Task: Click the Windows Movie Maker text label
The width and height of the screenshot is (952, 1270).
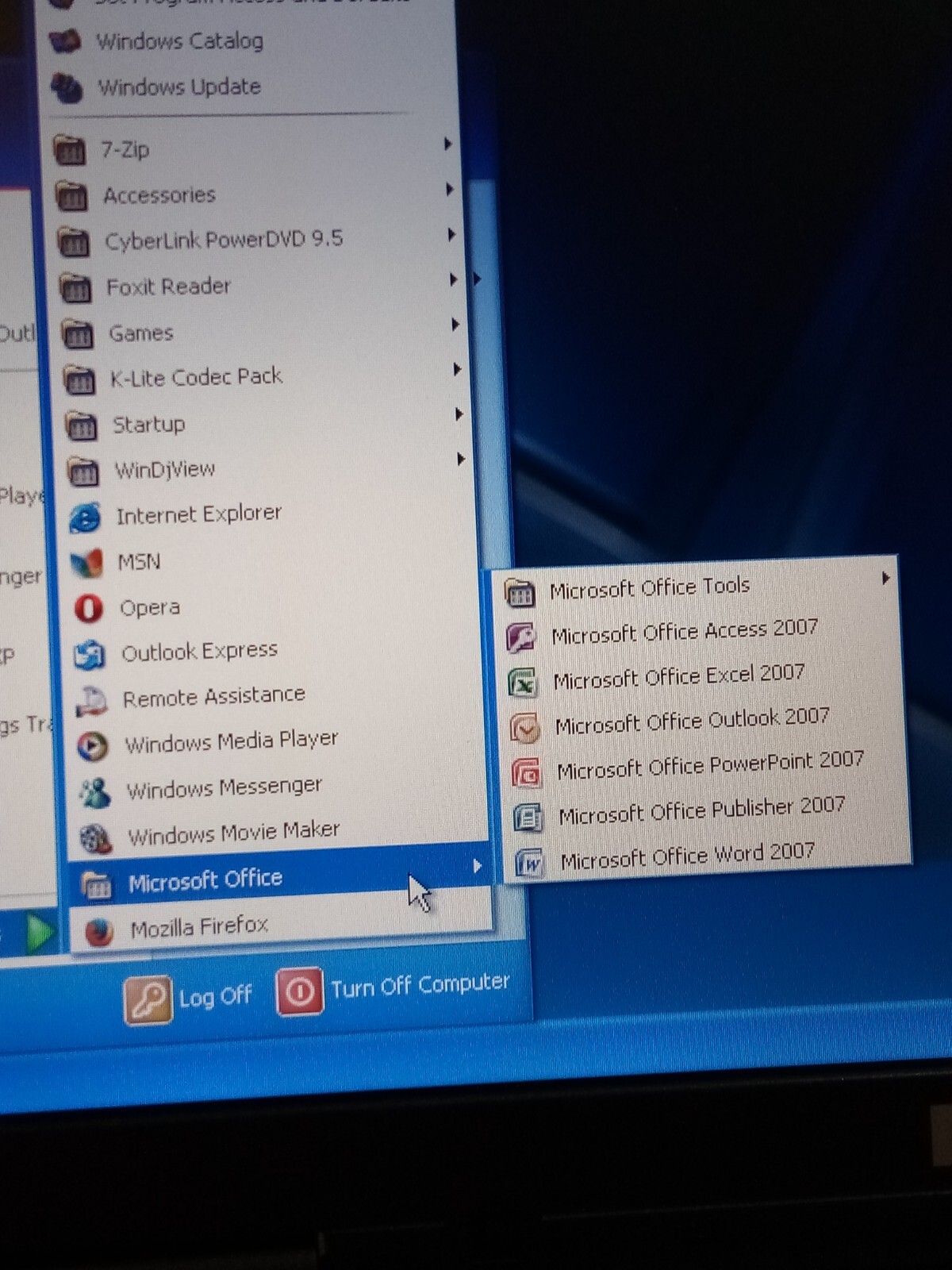Action: (234, 833)
